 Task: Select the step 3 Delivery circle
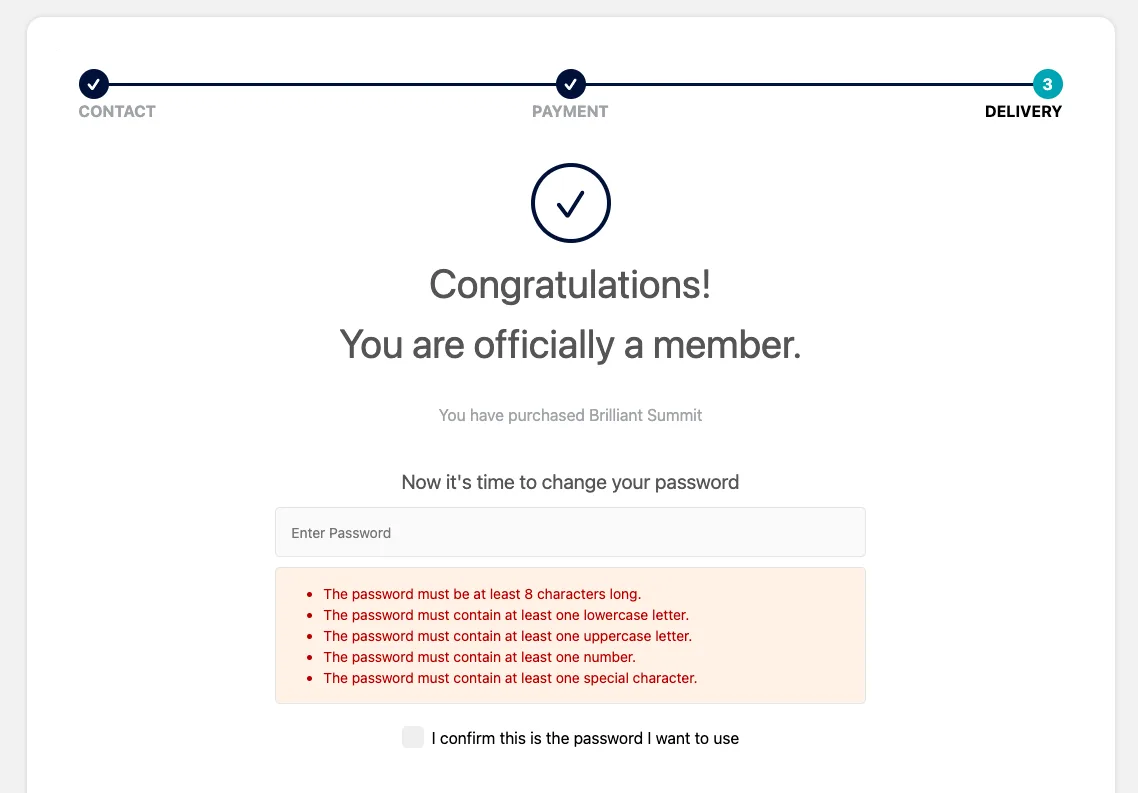coord(1047,84)
